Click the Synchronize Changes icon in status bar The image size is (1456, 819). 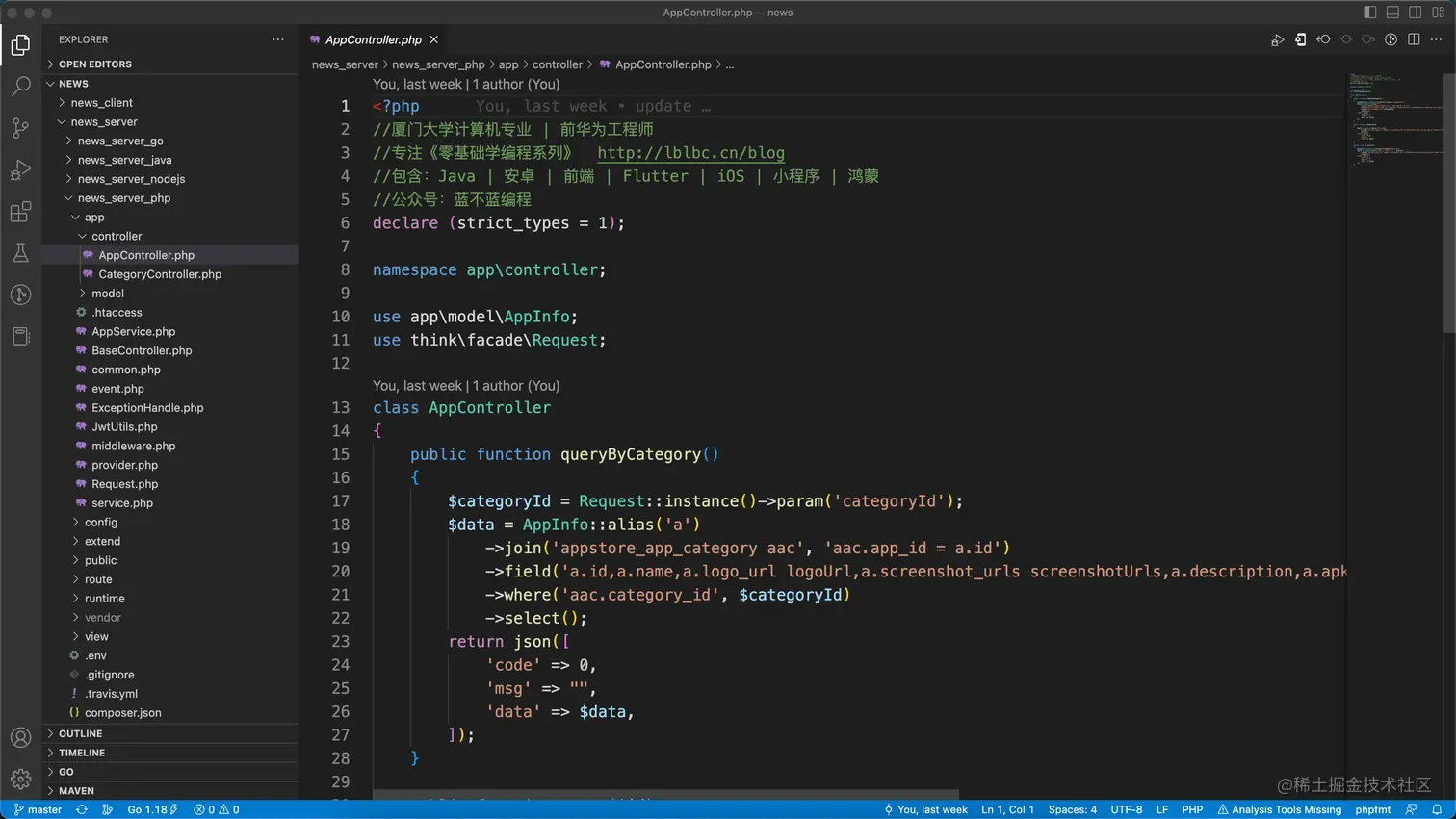82,809
